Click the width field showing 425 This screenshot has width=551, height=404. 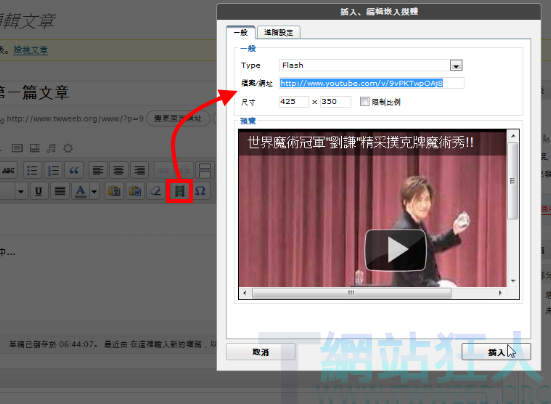(294, 102)
